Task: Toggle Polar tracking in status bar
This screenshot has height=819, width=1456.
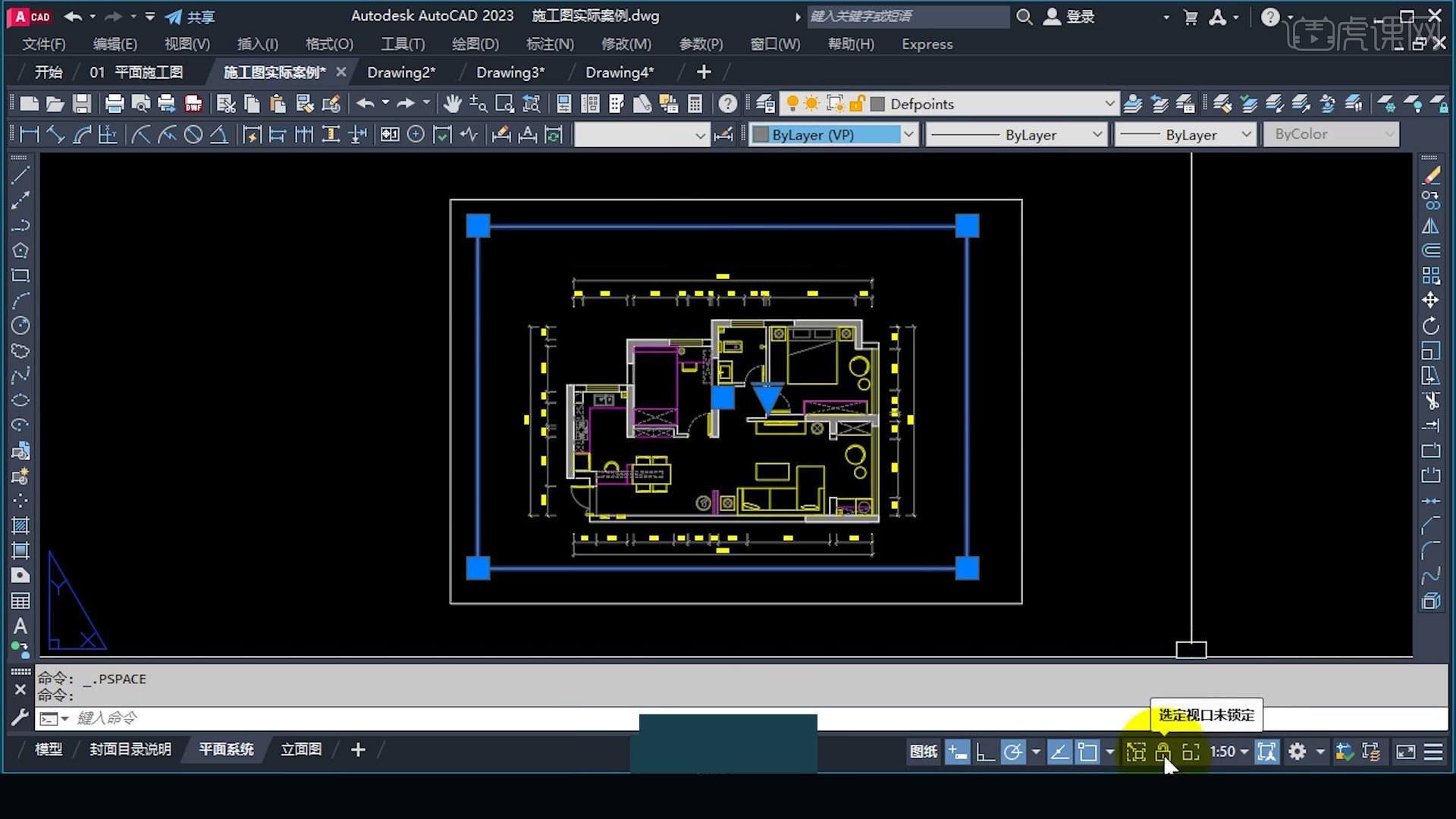Action: (x=1012, y=752)
